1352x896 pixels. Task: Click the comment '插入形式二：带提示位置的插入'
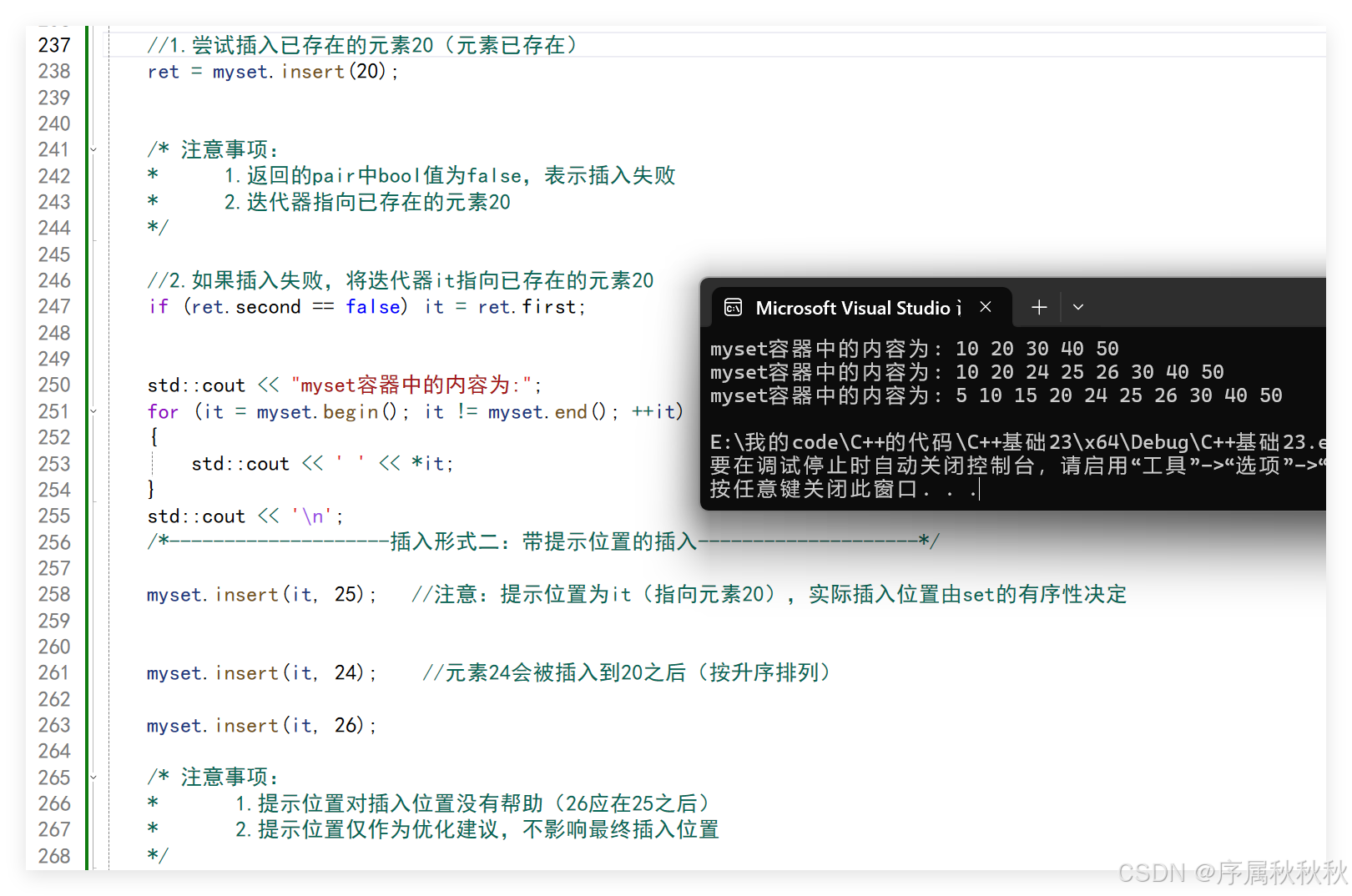[x=543, y=542]
